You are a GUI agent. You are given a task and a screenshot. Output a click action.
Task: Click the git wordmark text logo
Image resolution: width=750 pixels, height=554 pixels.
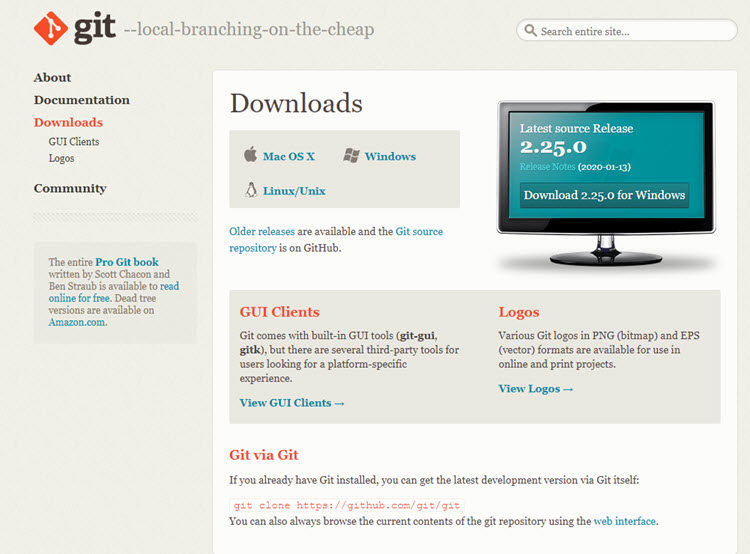point(95,28)
